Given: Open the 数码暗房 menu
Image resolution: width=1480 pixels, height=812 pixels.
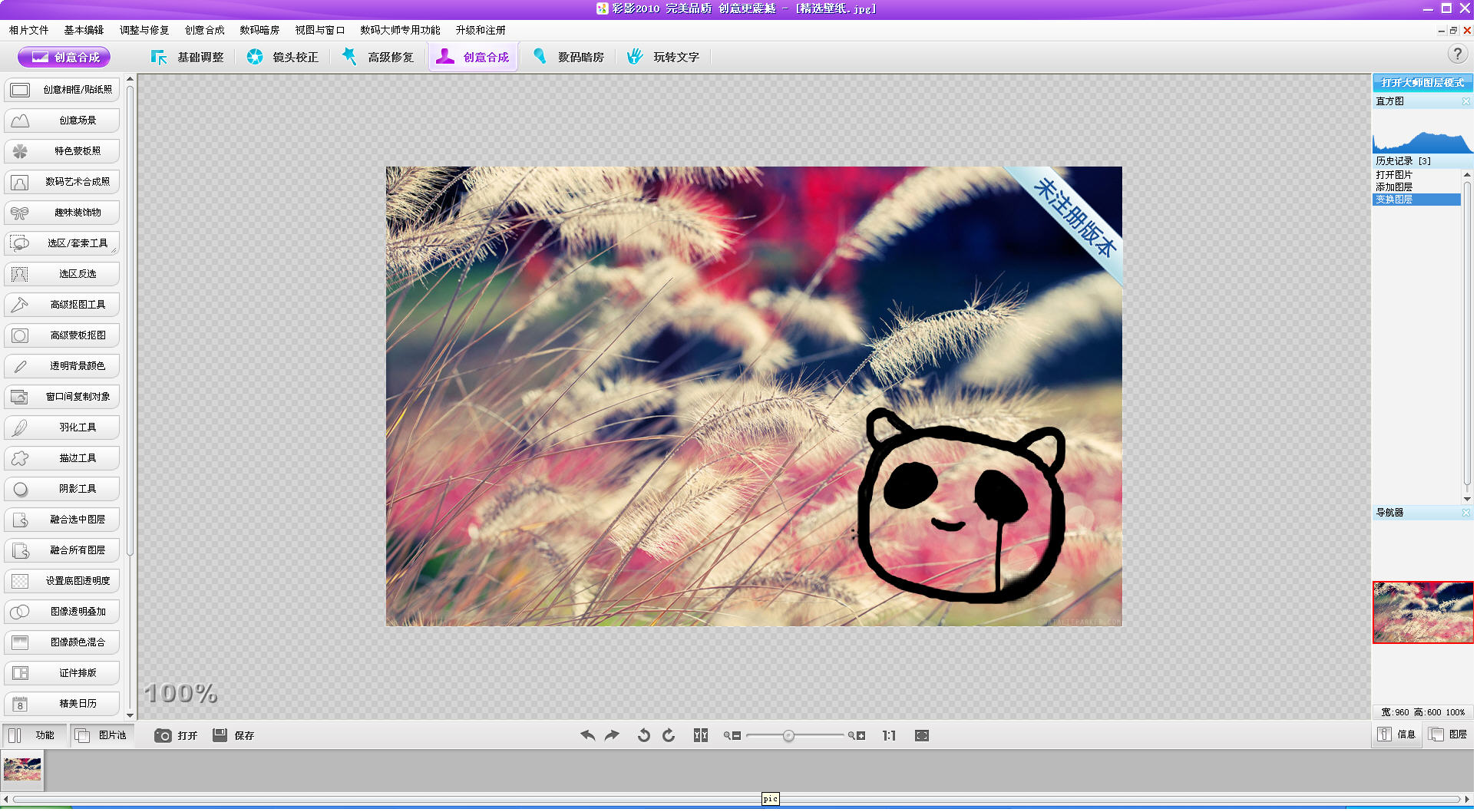Looking at the screenshot, I should coord(259,30).
